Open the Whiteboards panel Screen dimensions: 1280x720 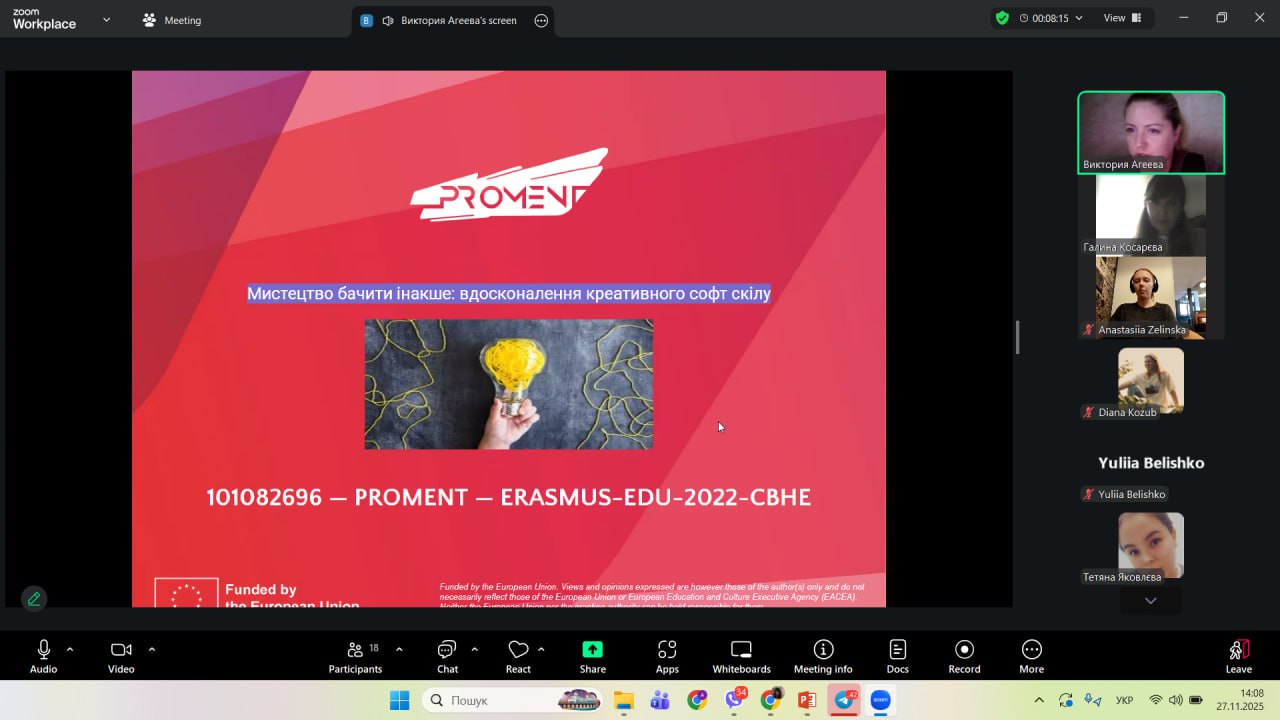coord(741,656)
